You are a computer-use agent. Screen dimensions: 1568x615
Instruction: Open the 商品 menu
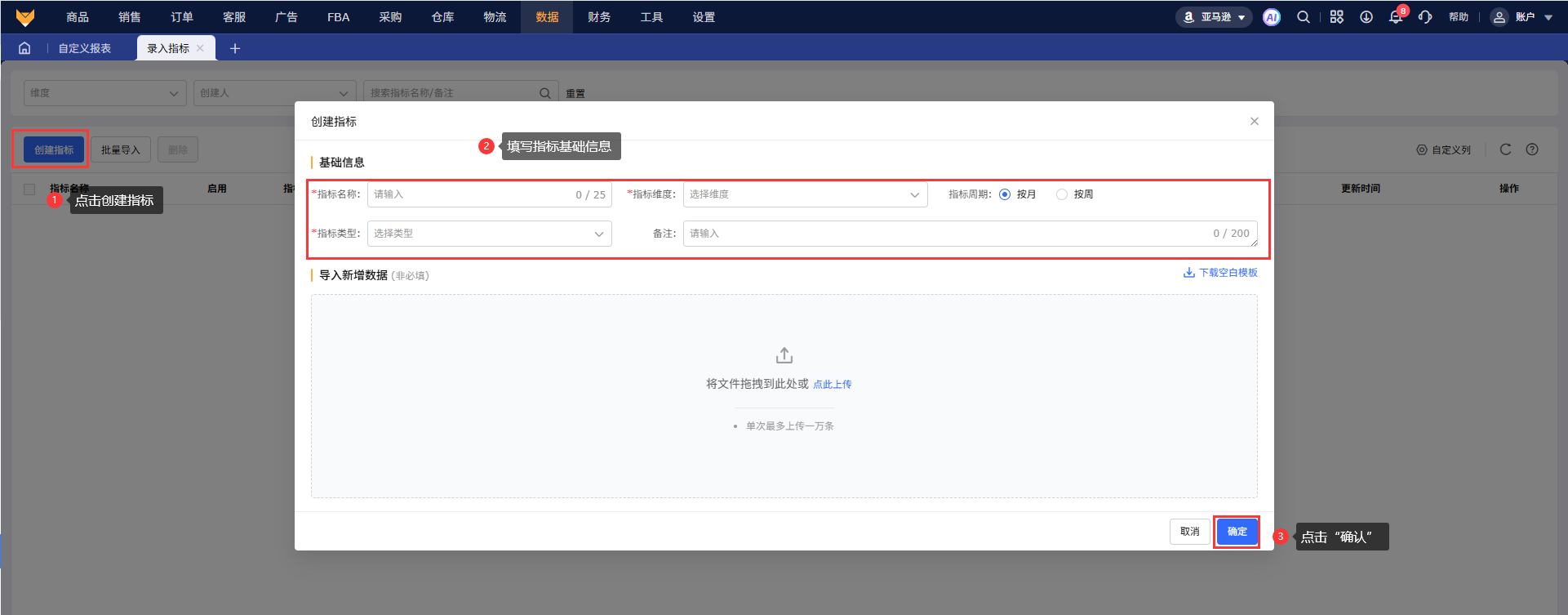(78, 17)
